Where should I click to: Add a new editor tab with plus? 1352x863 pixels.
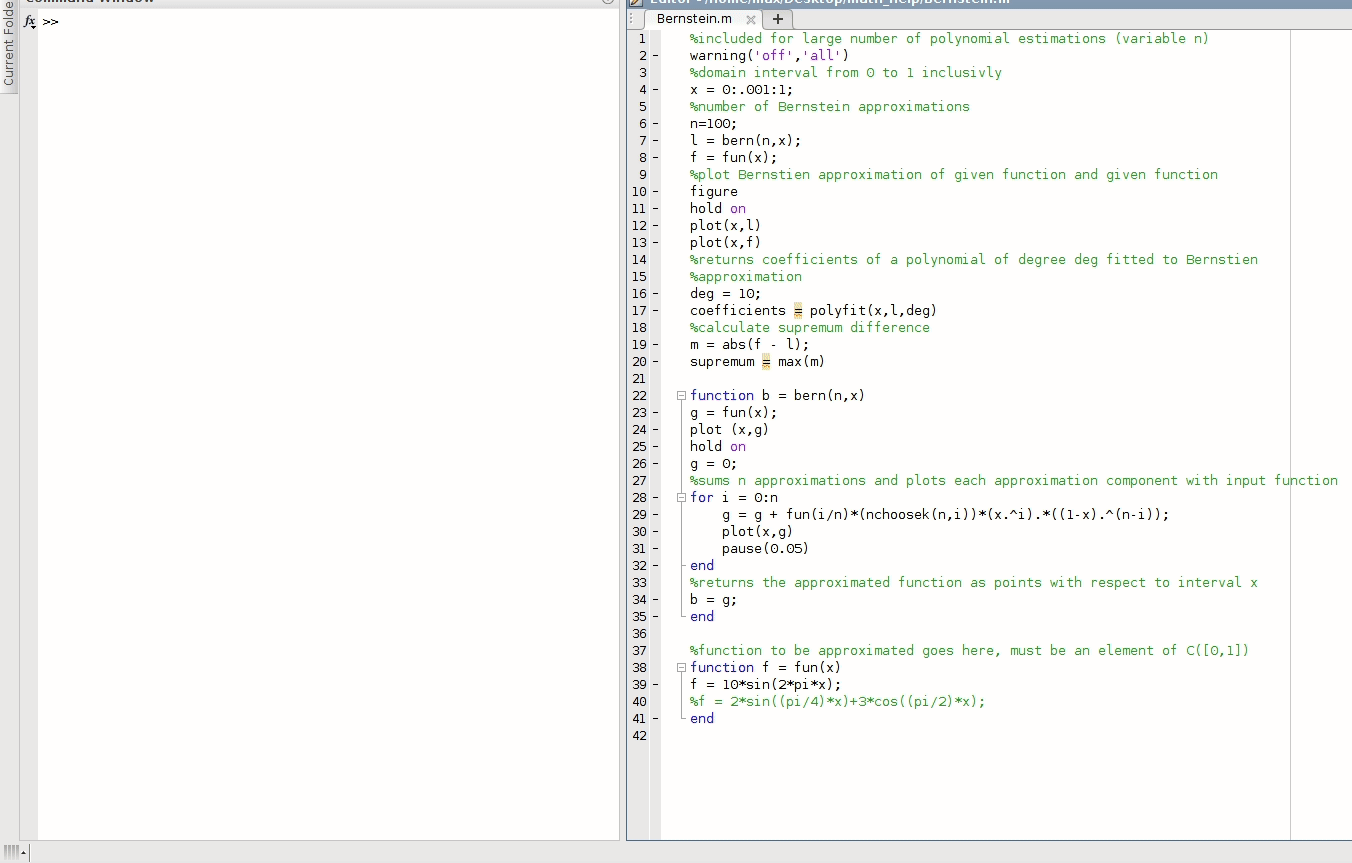pos(778,19)
